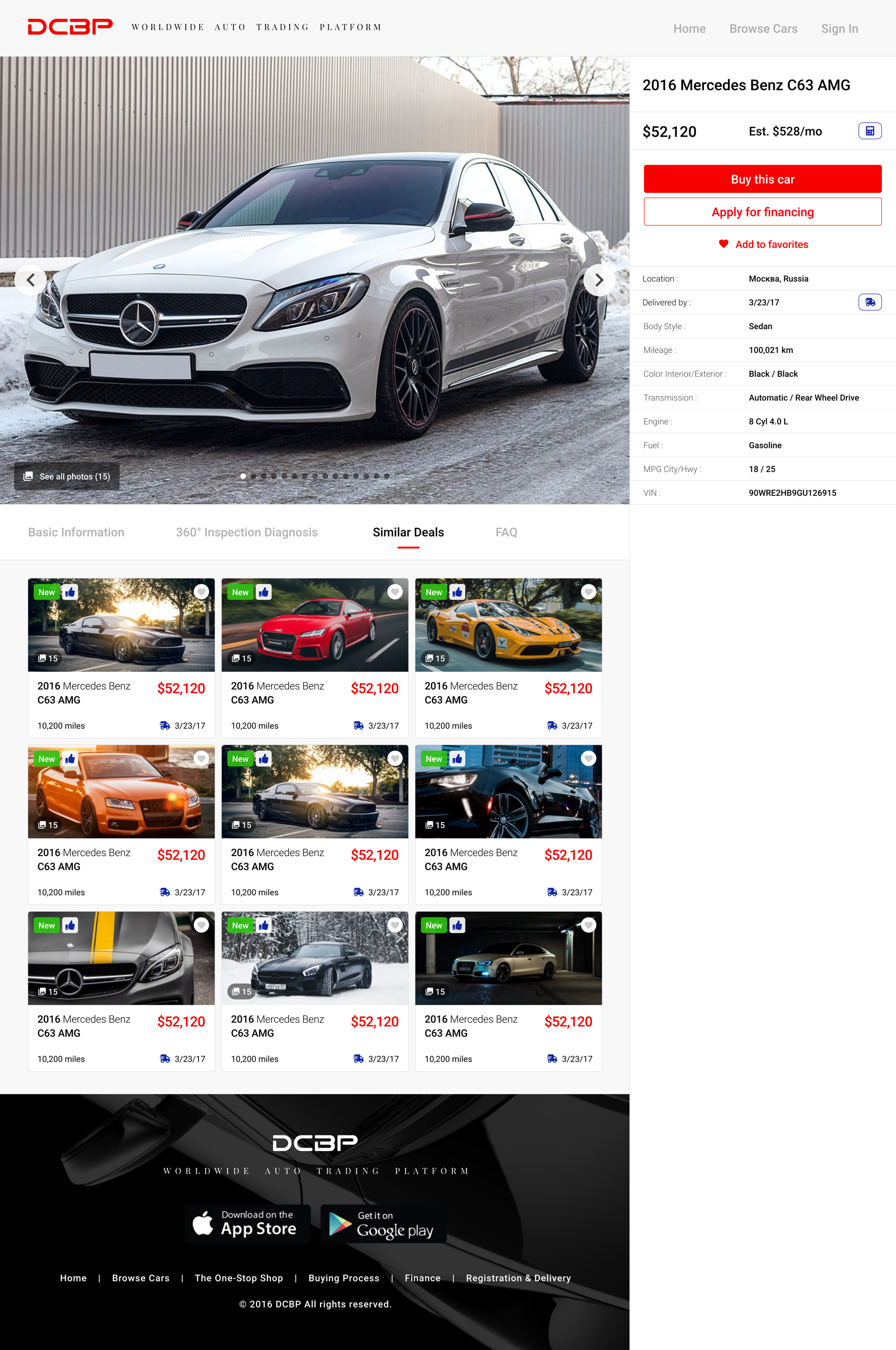Click thumbs-up icon on the white Audi garage card
The height and width of the screenshot is (1350, 896).
pos(457,925)
